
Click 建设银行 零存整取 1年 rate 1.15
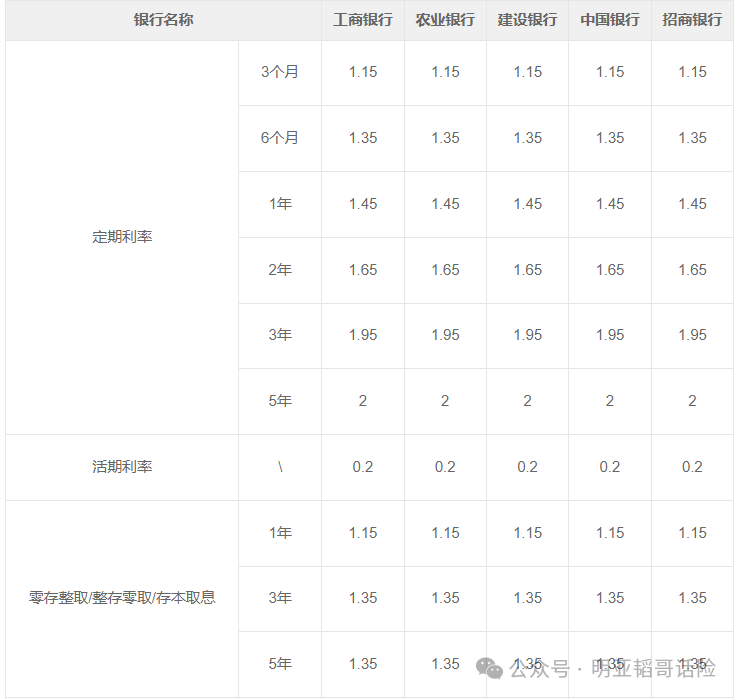pos(527,533)
